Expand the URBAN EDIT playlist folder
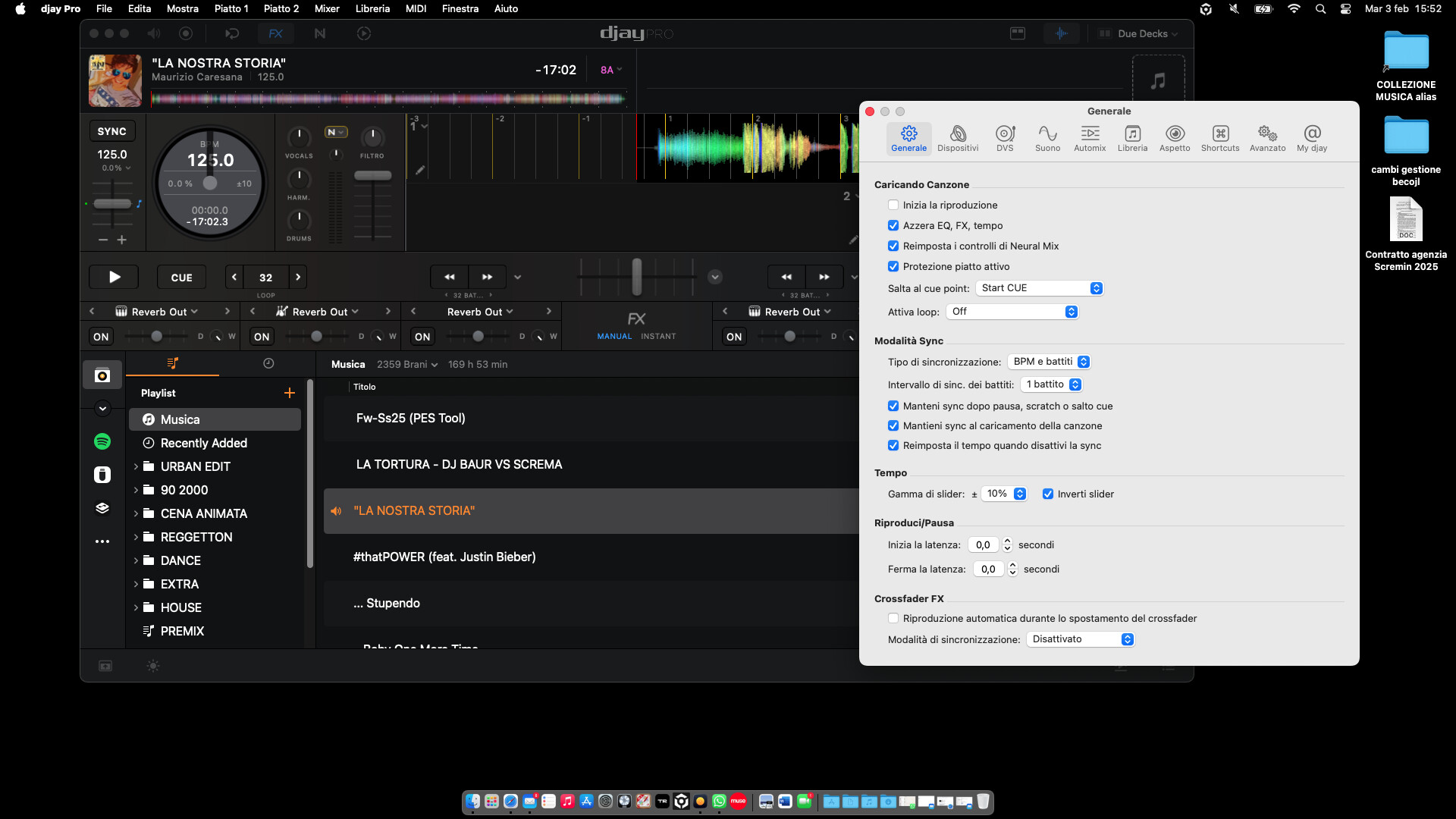Screen dimensions: 1456x819 coord(136,466)
